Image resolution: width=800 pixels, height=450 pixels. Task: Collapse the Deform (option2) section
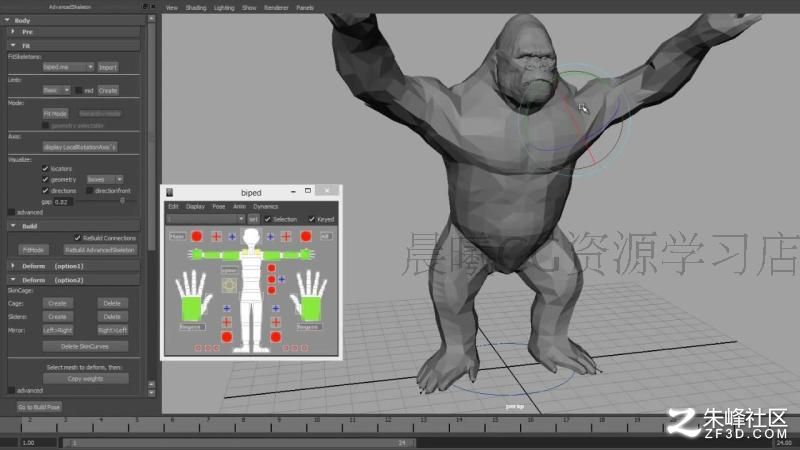point(13,280)
